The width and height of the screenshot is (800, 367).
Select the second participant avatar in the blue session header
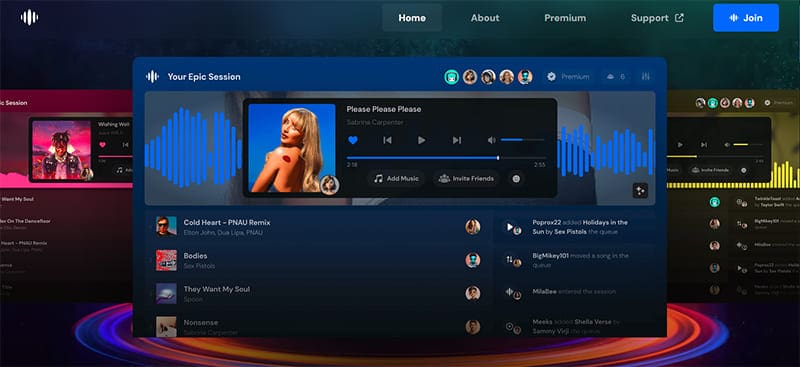(470, 77)
